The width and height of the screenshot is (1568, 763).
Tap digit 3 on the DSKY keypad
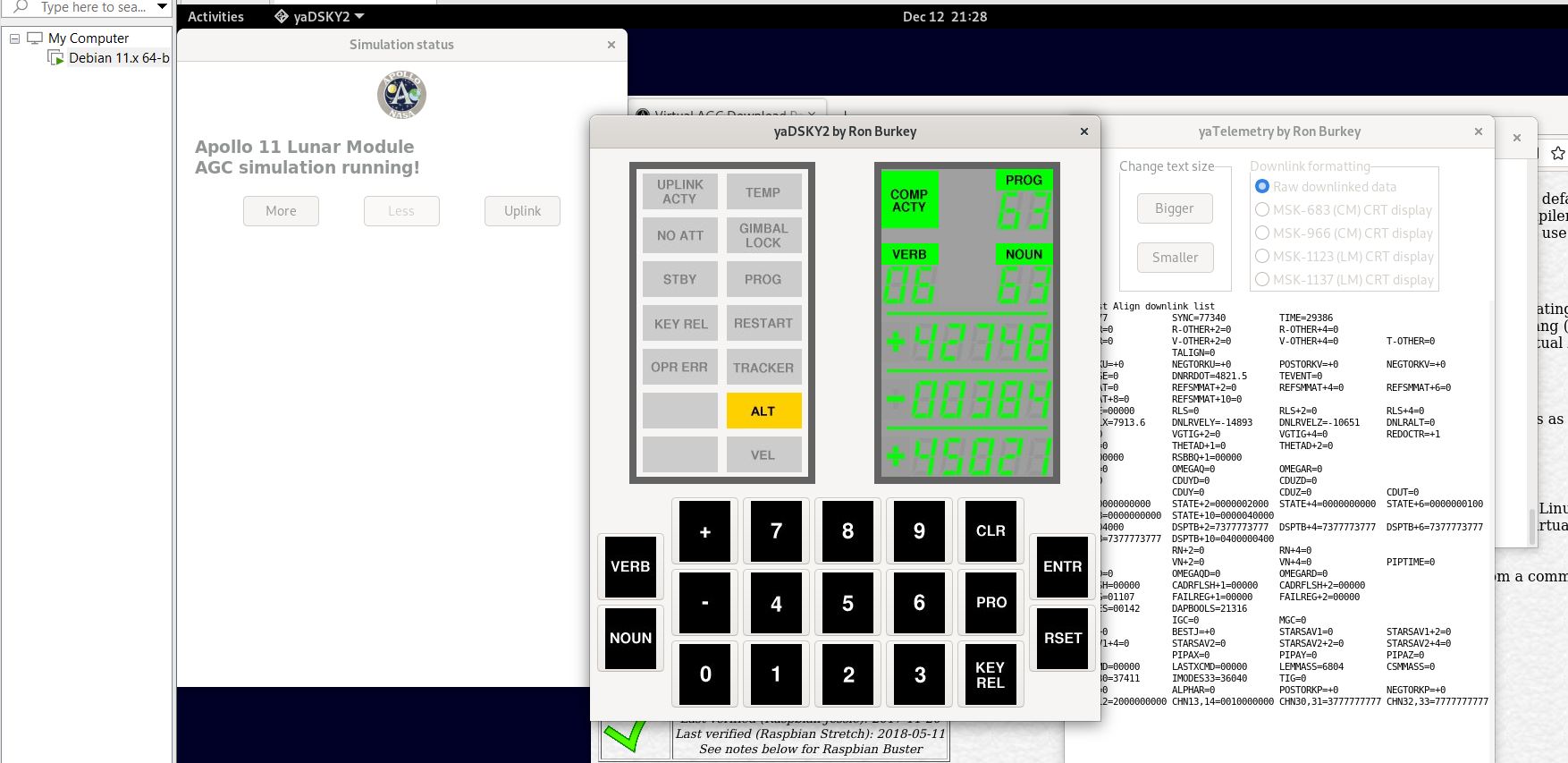[919, 674]
